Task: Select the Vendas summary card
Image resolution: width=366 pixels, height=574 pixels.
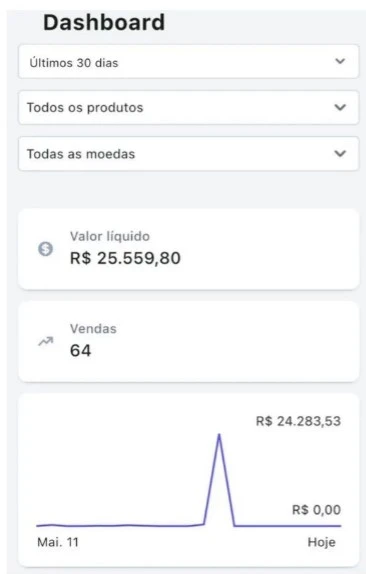Action: point(188,342)
